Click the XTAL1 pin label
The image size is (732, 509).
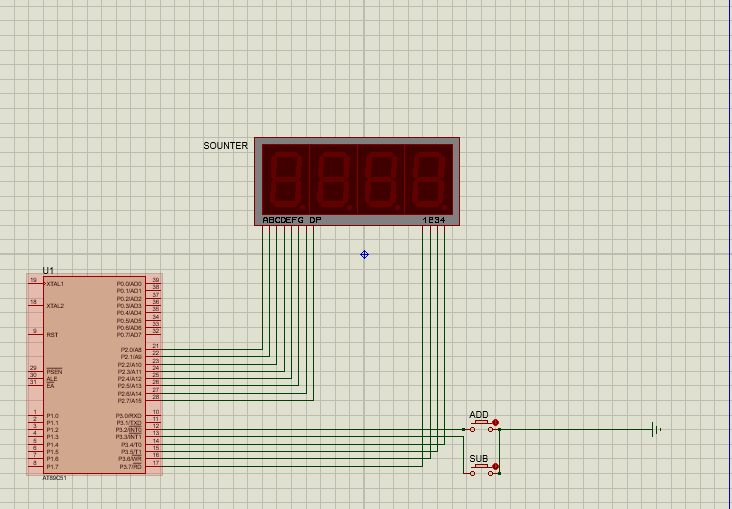[x=55, y=284]
